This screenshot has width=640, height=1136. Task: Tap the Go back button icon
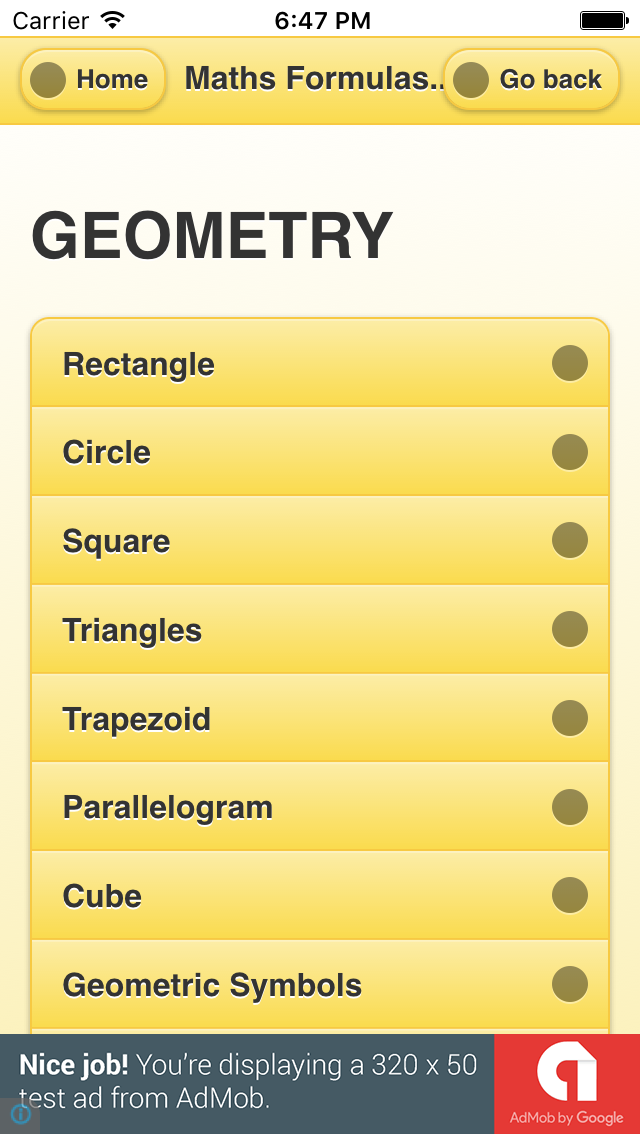[471, 80]
